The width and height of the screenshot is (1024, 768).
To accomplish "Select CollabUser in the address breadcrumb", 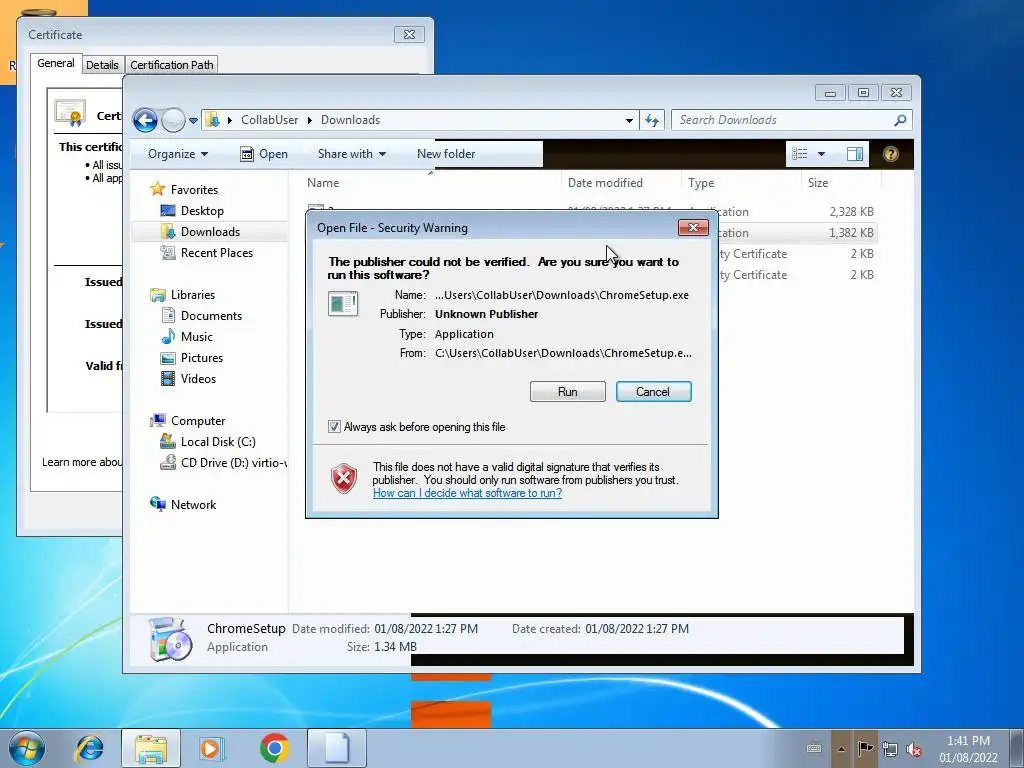I will pyautogui.click(x=270, y=120).
